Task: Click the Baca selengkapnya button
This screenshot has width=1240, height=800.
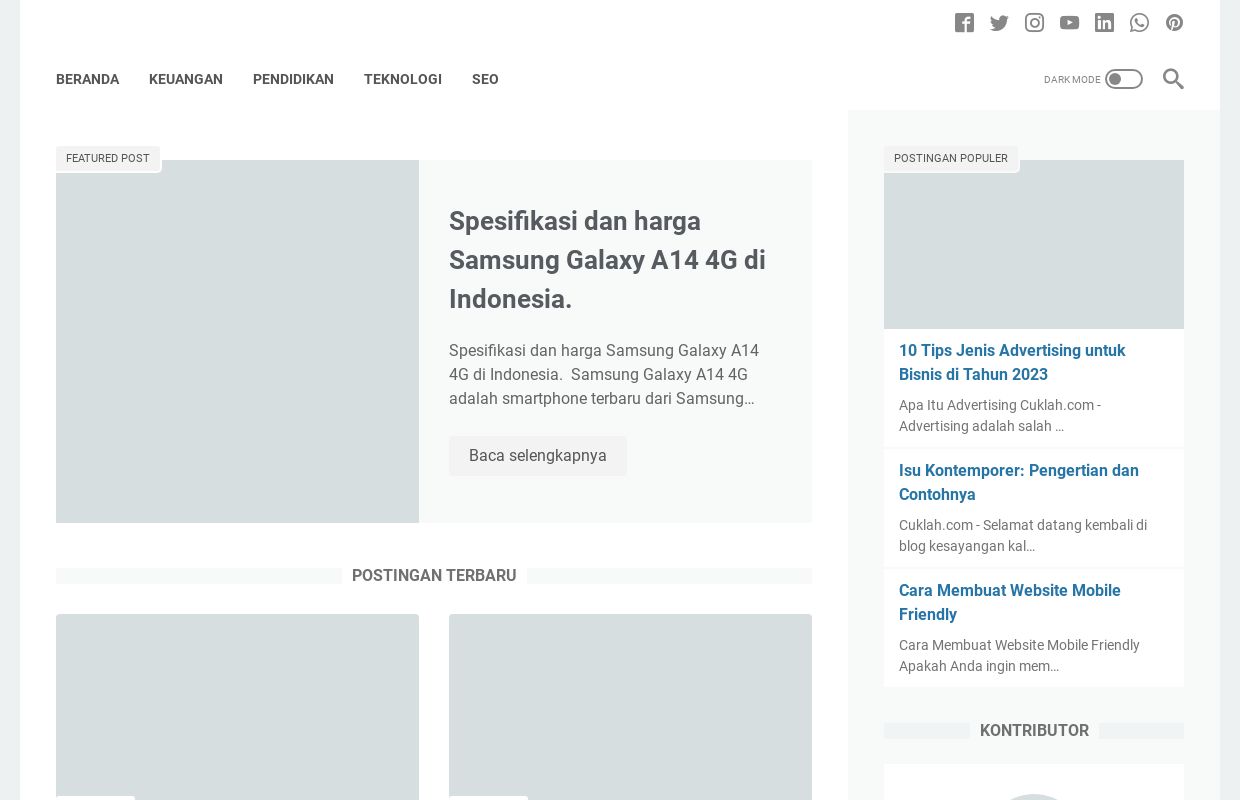Action: click(538, 456)
